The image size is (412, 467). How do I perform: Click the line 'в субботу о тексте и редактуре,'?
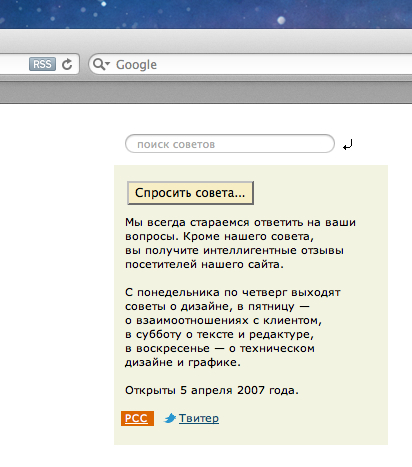coord(219,334)
